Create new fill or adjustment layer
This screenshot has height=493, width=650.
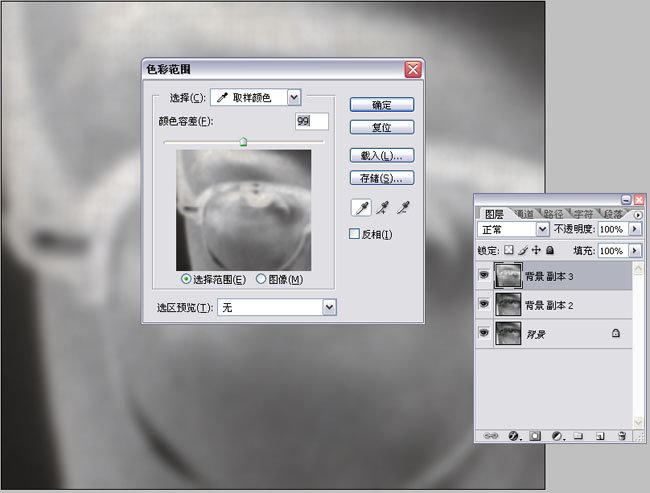(558, 436)
